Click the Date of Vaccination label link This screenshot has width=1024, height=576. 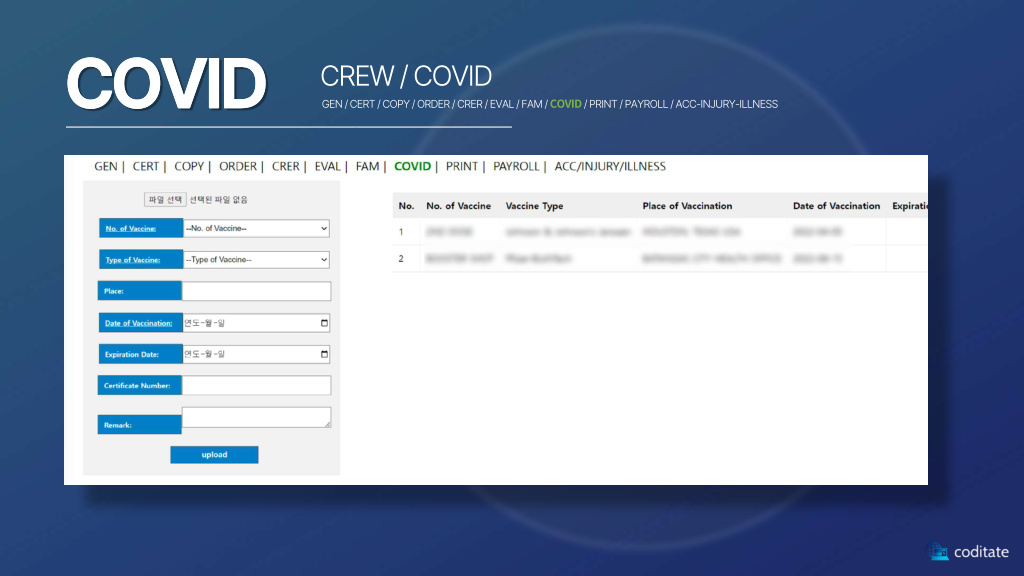[x=139, y=323]
